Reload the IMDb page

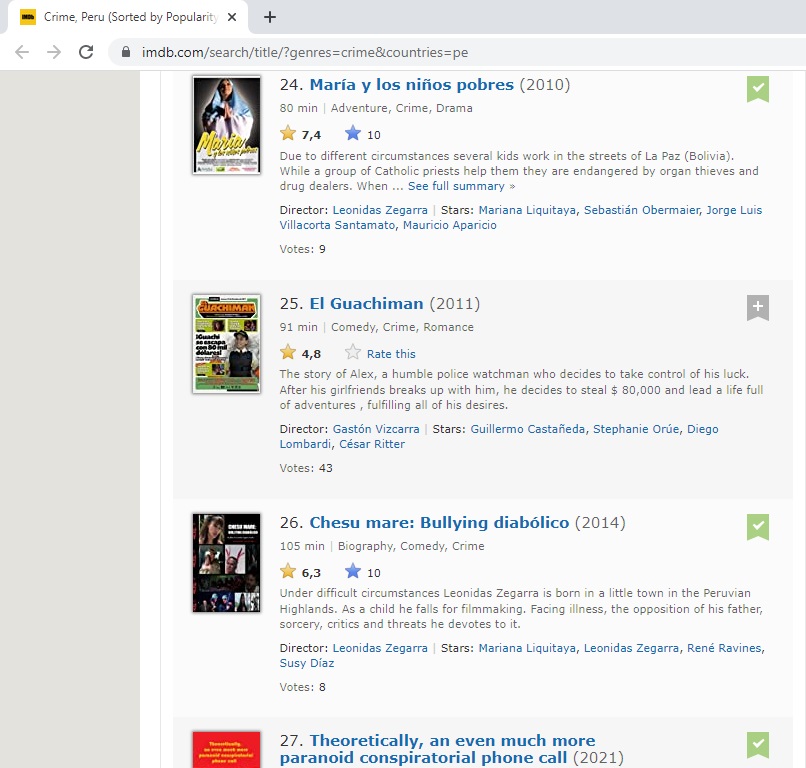point(86,52)
